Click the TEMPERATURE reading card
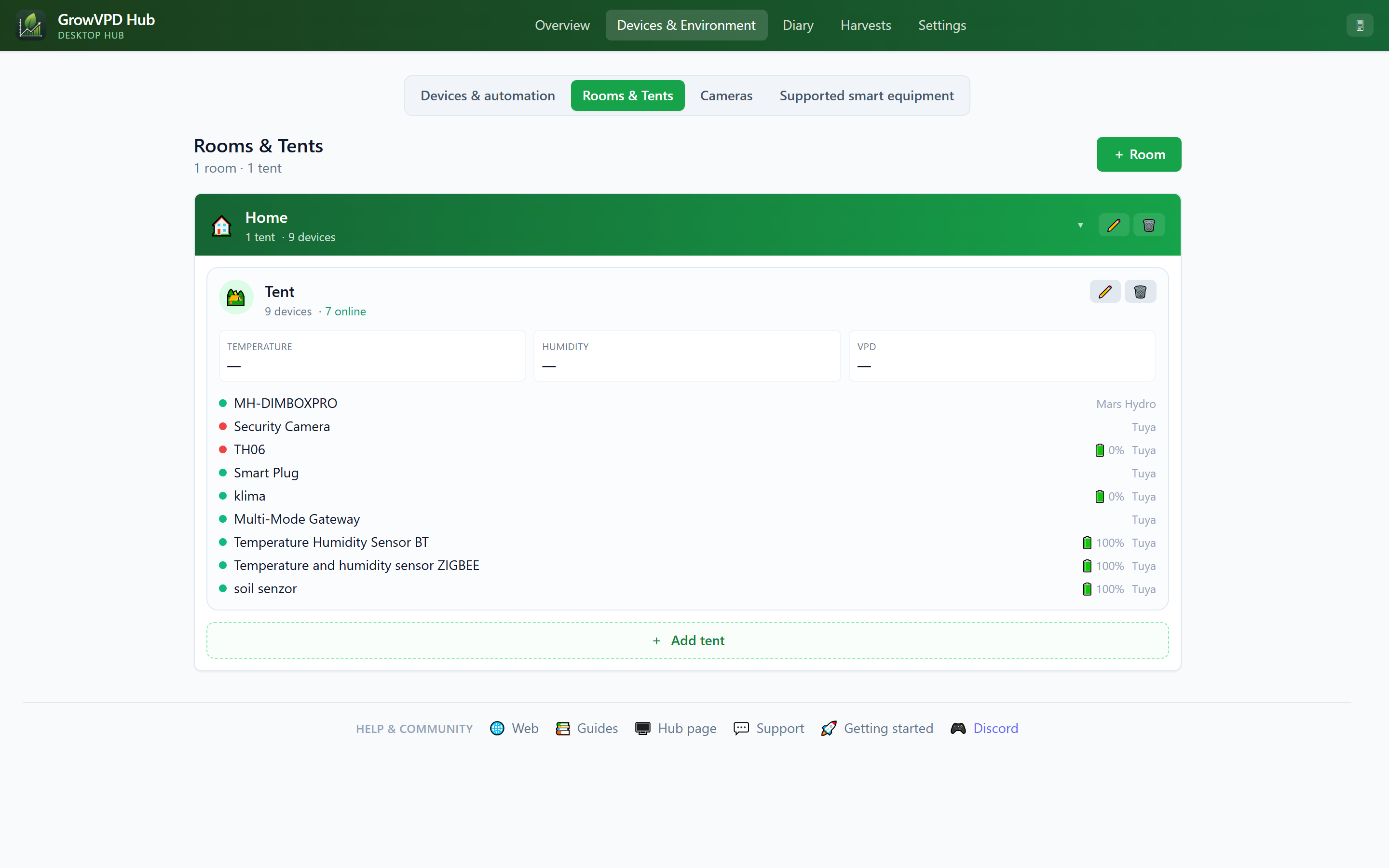The height and width of the screenshot is (868, 1389). [372, 356]
